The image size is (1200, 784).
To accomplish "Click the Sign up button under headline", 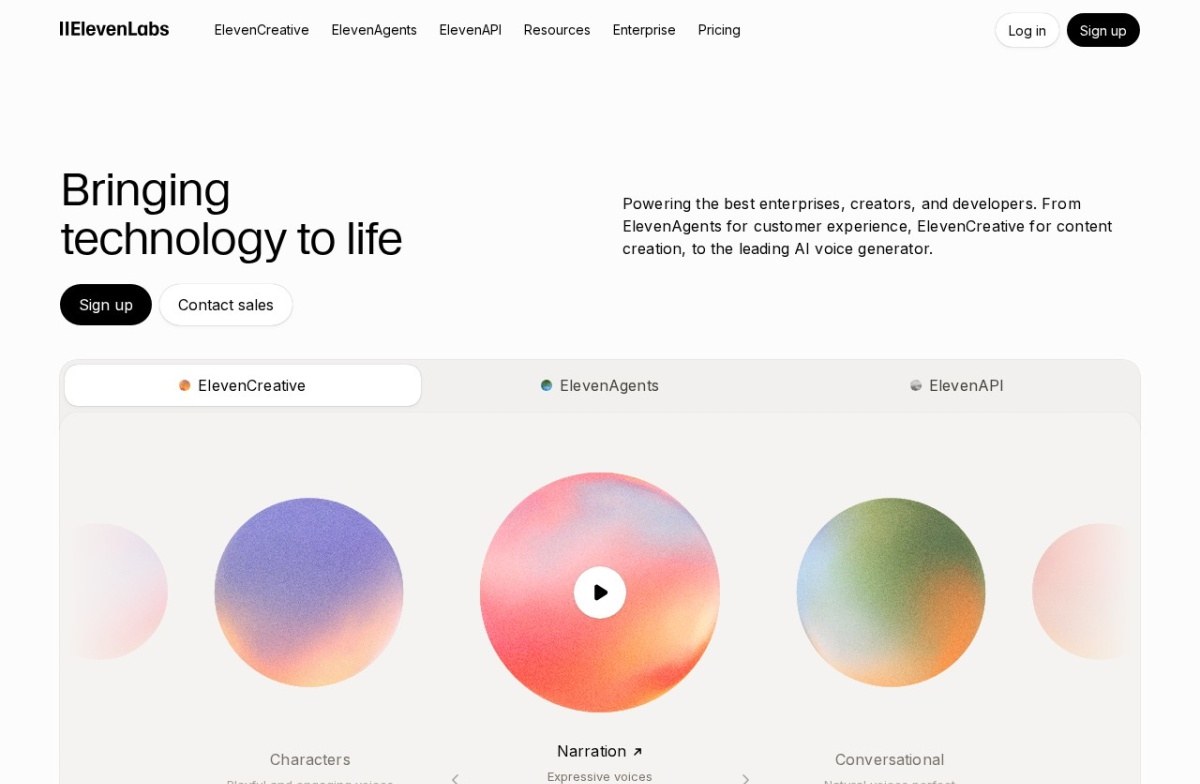I will click(x=106, y=305).
